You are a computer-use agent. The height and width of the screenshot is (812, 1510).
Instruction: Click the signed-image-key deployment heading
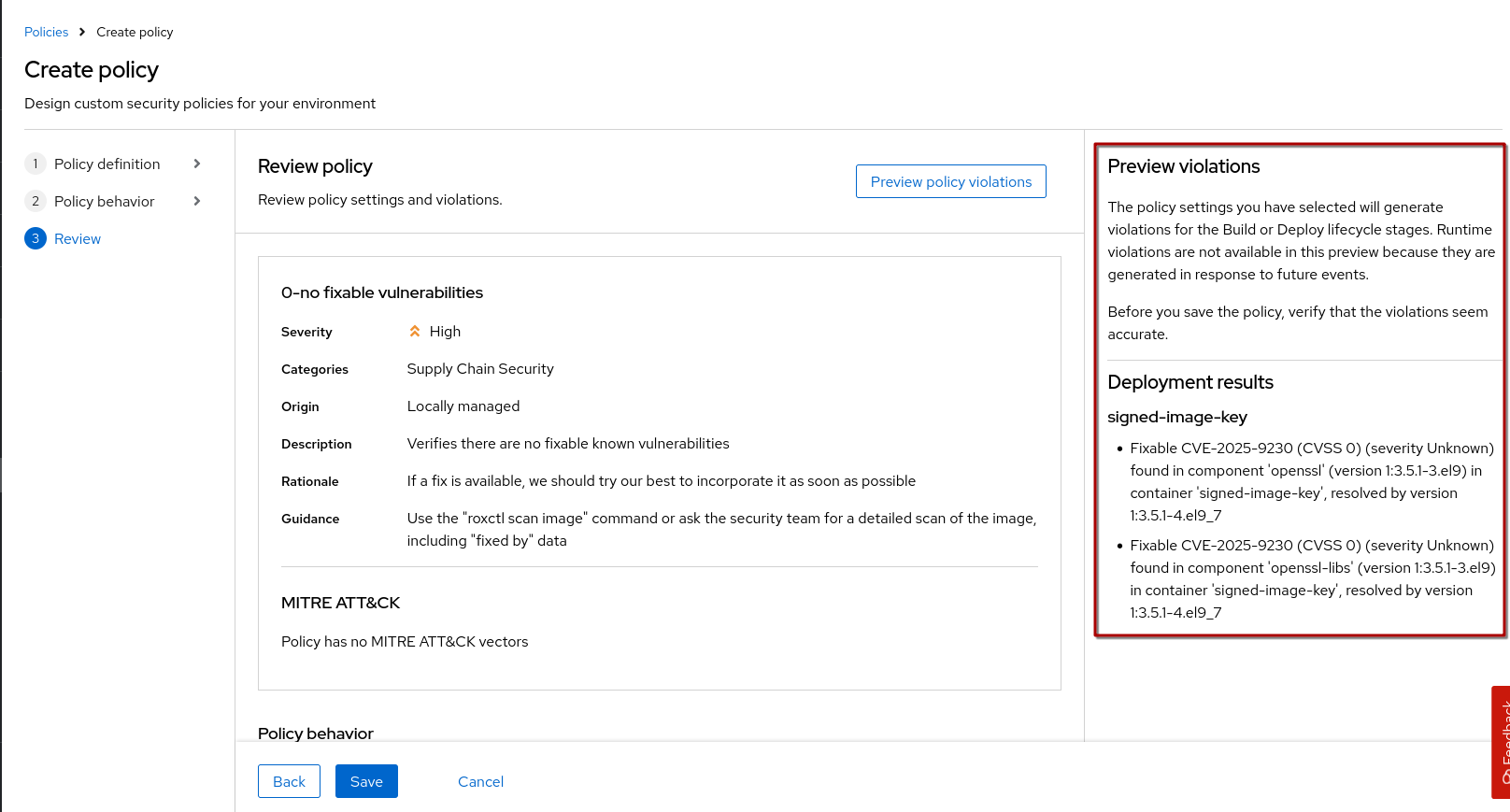click(x=1176, y=418)
